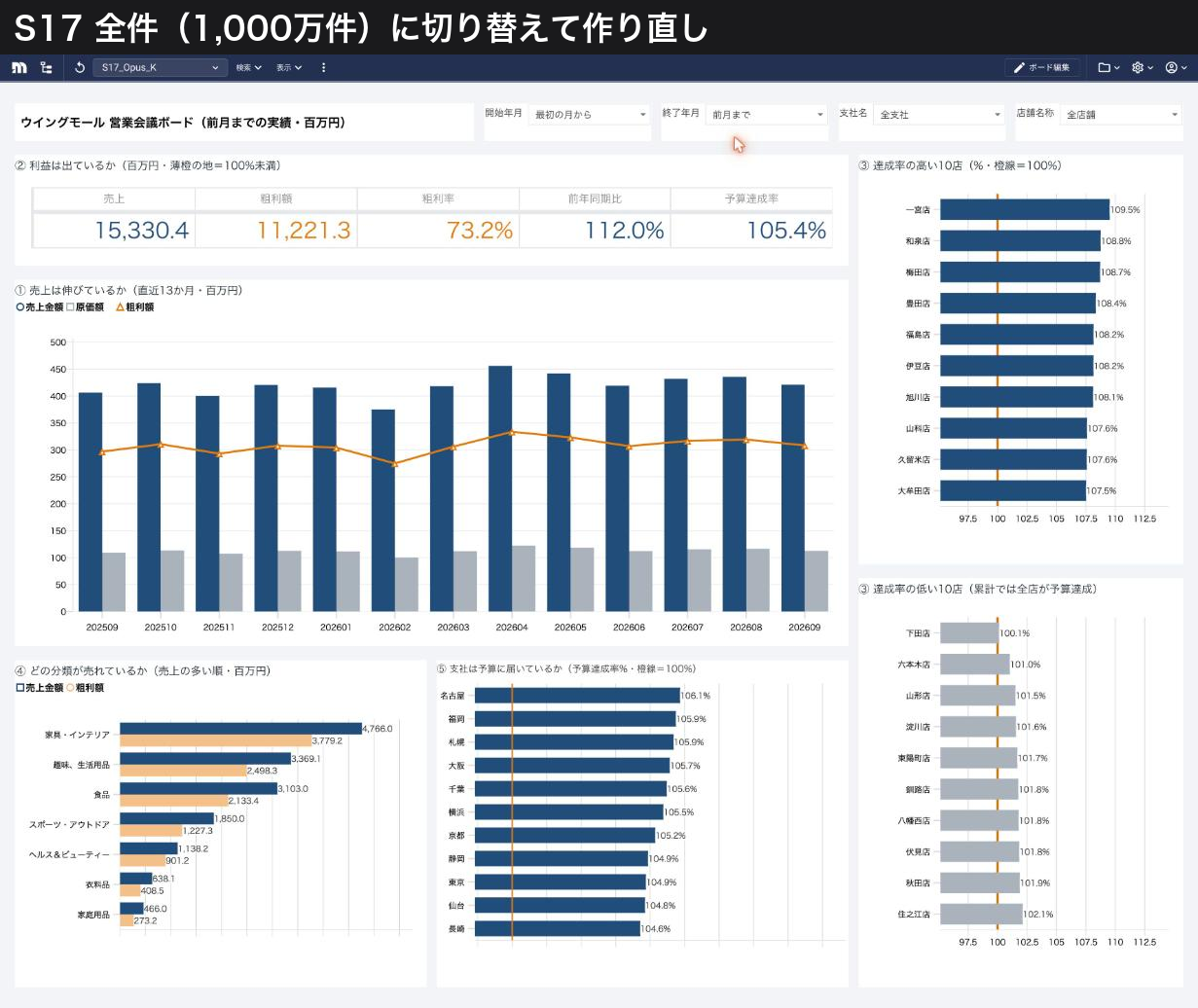This screenshot has width=1198, height=1008.
Task: Open the settings gear menu
Action: [1142, 67]
